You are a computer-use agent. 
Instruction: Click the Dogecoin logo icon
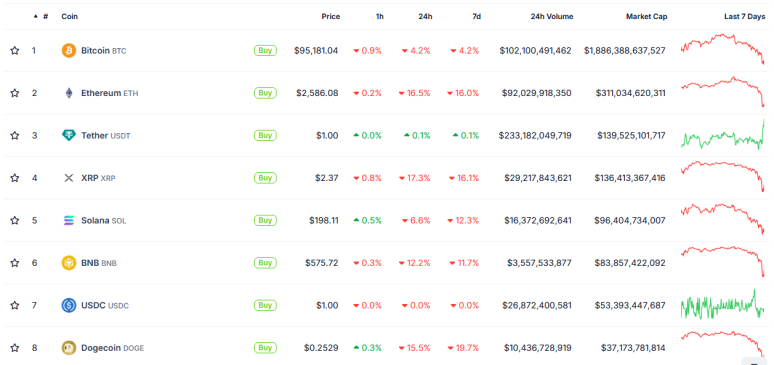click(x=69, y=348)
